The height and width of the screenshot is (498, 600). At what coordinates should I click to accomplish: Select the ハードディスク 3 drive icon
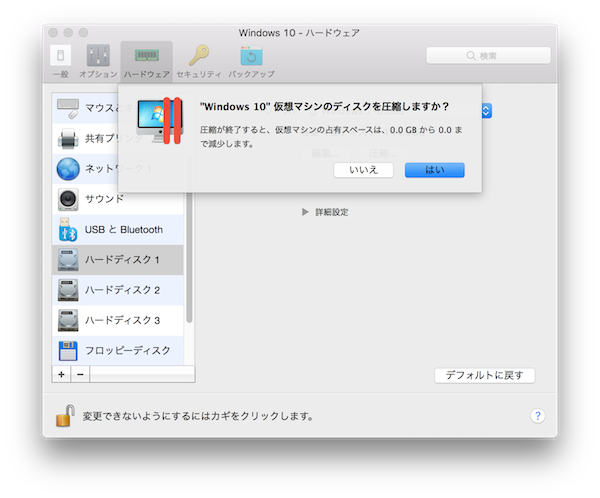(x=68, y=320)
